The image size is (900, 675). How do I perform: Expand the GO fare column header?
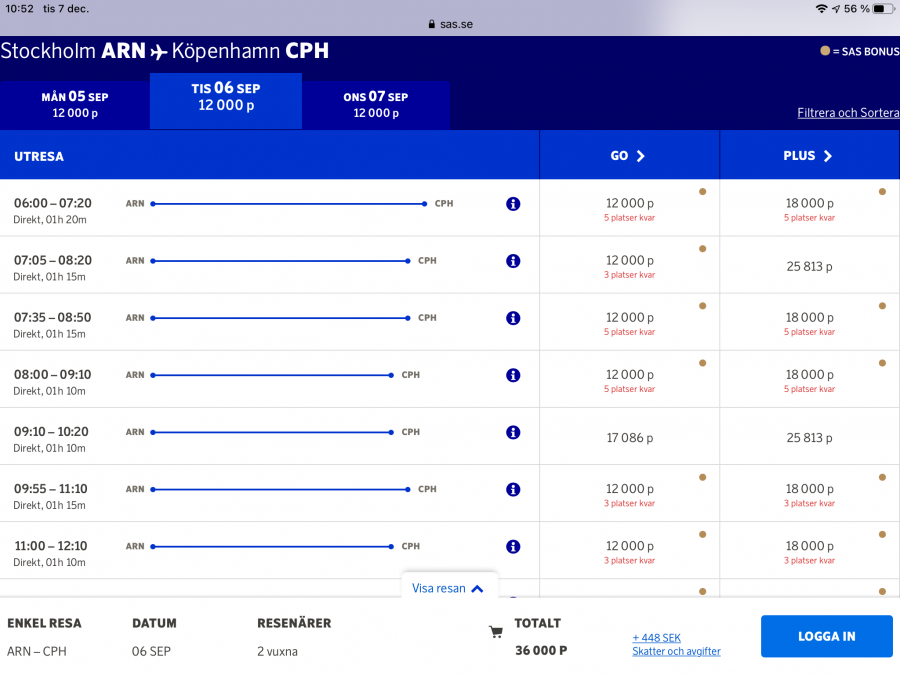628,156
